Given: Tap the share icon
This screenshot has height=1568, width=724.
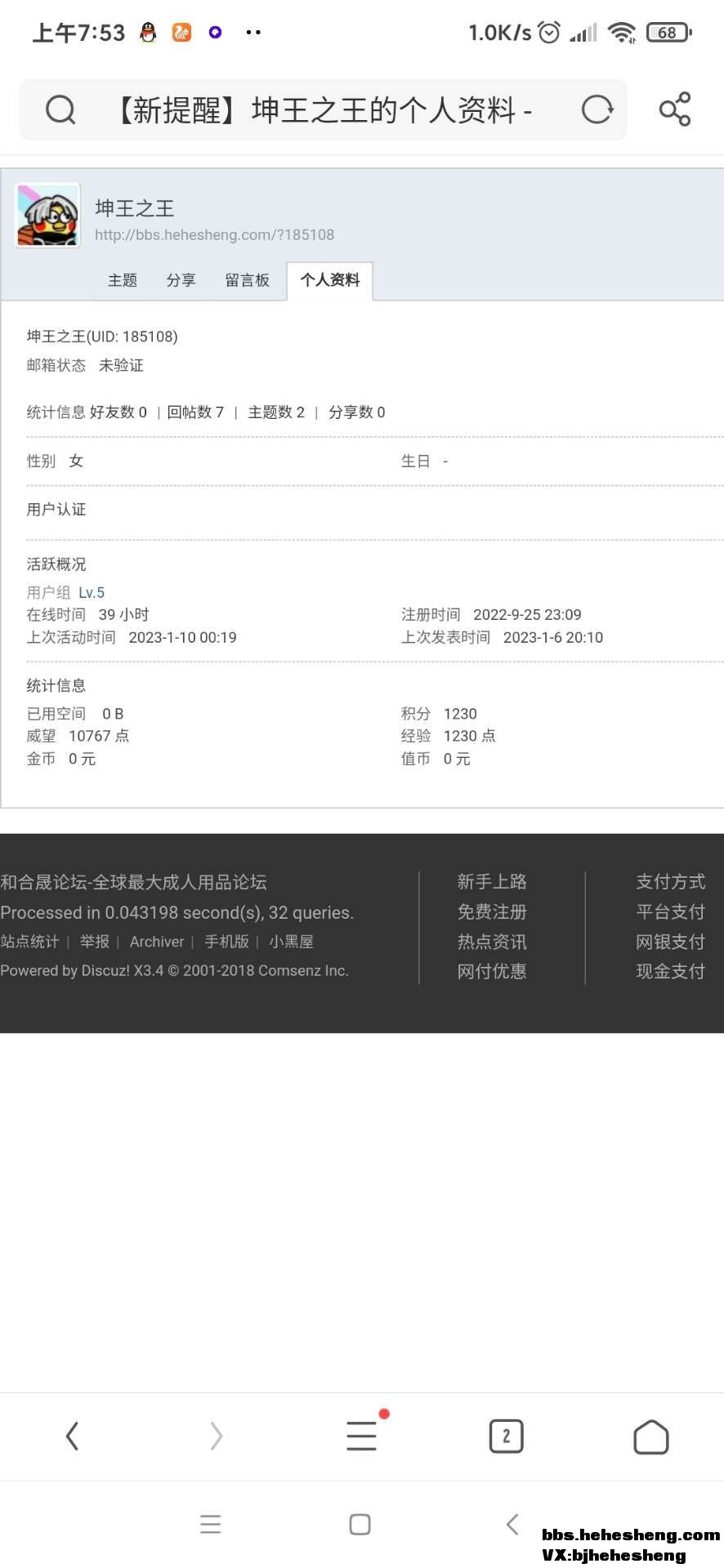Looking at the screenshot, I should (x=675, y=109).
